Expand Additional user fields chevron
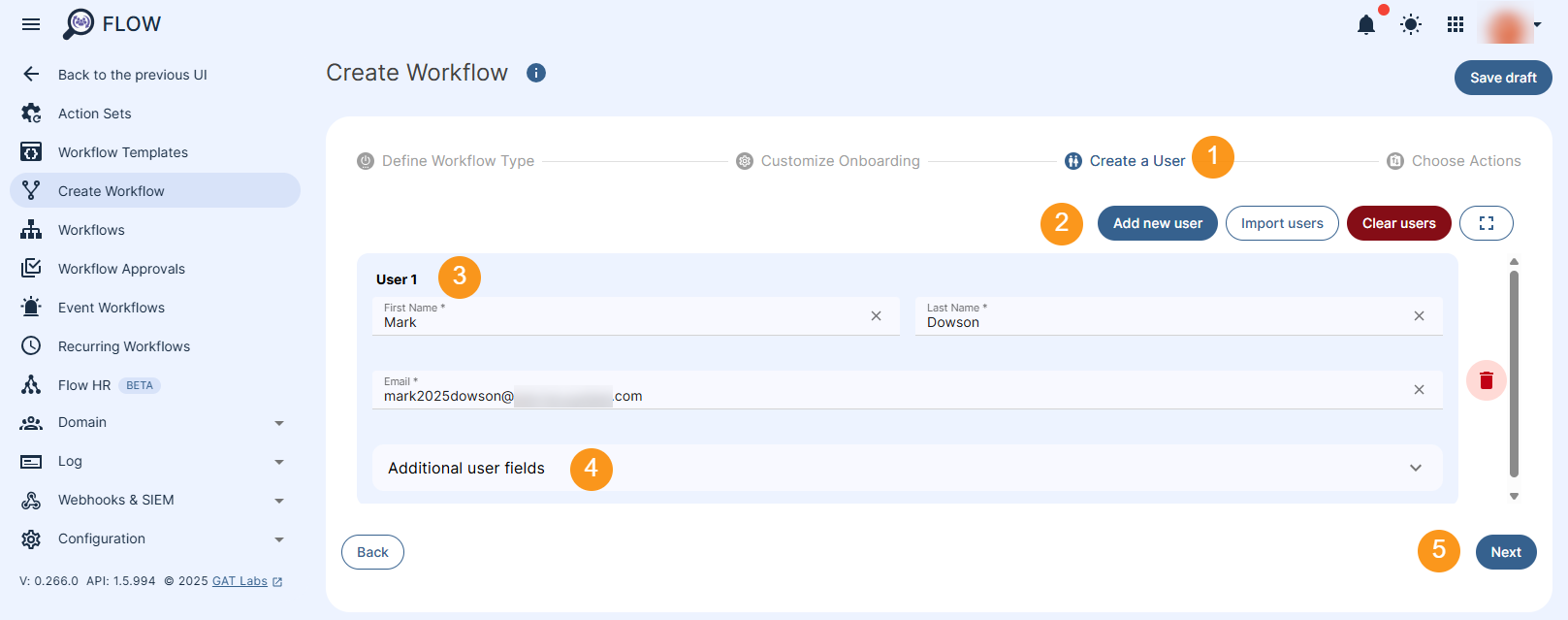This screenshot has width=1568, height=620. (1416, 468)
